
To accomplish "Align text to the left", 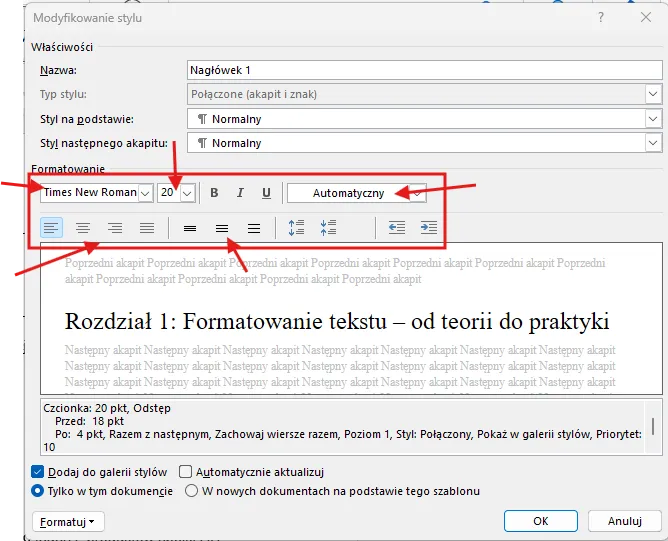I will (52, 228).
